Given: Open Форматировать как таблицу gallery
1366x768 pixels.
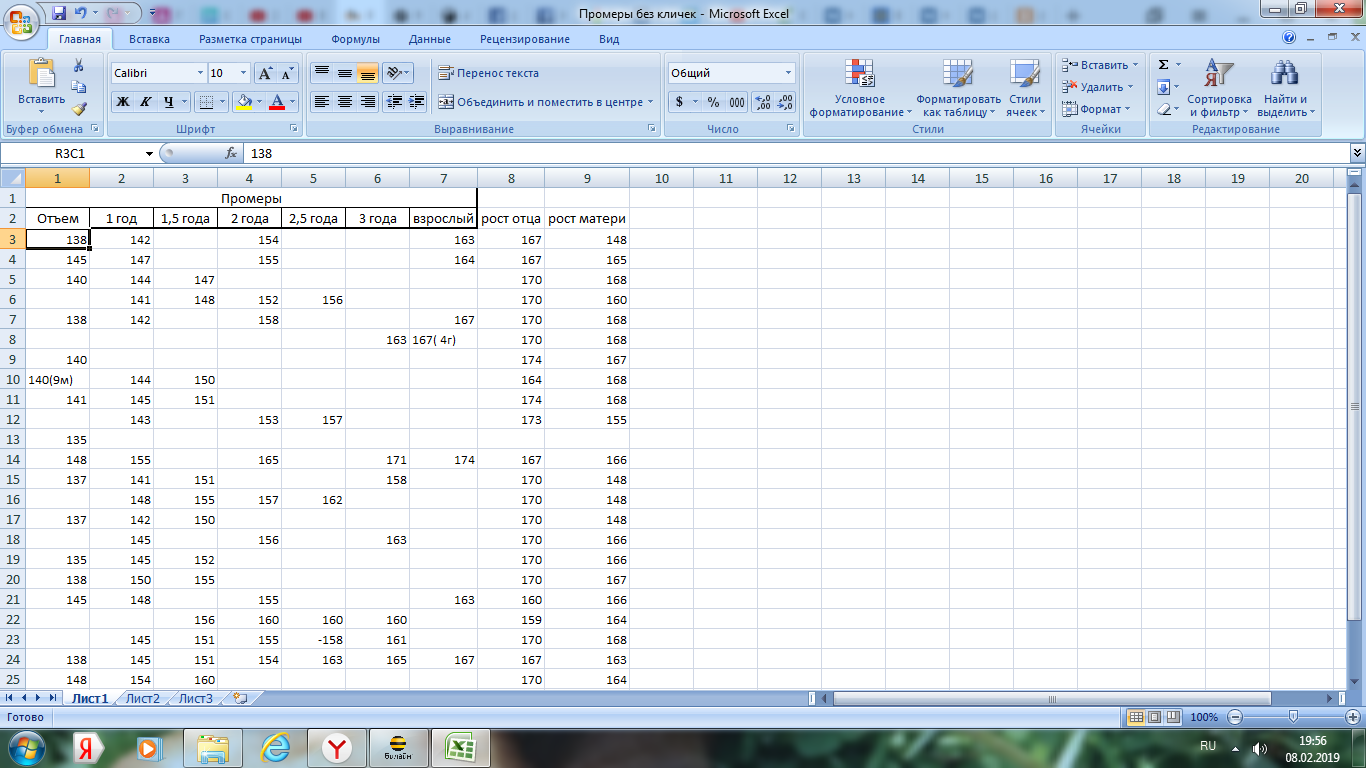Looking at the screenshot, I should point(958,88).
